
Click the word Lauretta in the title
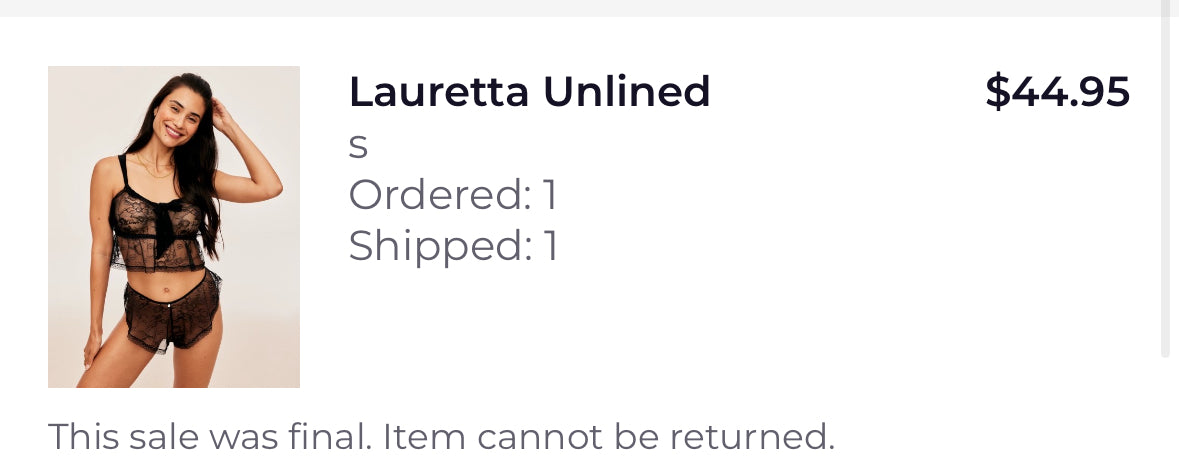click(x=438, y=92)
